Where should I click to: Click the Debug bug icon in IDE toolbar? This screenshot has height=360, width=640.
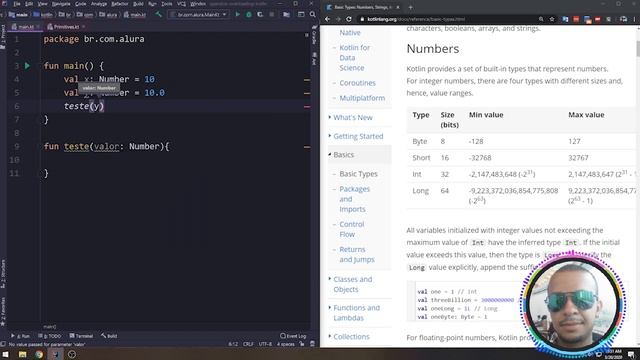tap(249, 14)
